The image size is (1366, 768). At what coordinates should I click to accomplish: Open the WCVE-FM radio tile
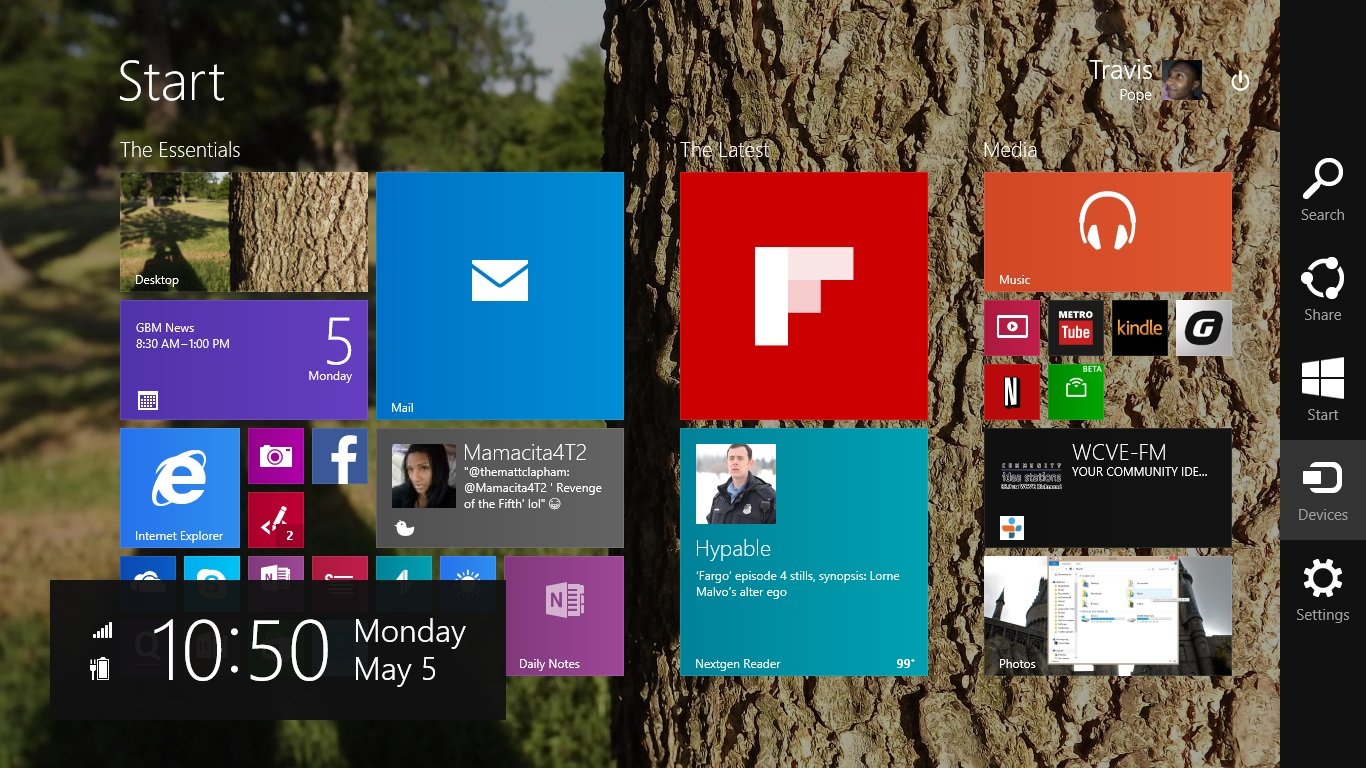tap(1108, 488)
